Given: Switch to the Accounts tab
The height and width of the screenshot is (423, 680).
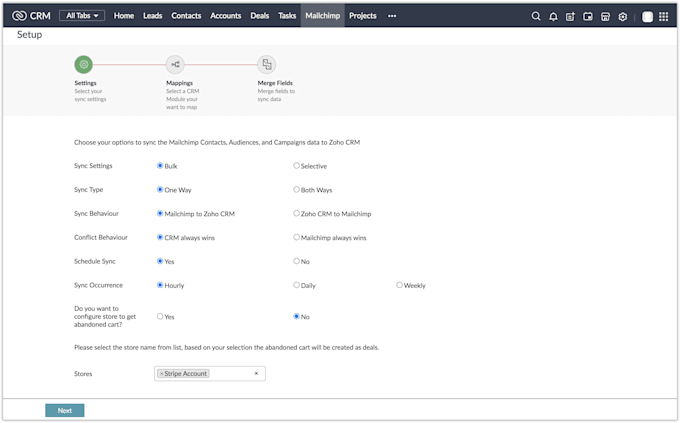Looking at the screenshot, I should pyautogui.click(x=226, y=16).
